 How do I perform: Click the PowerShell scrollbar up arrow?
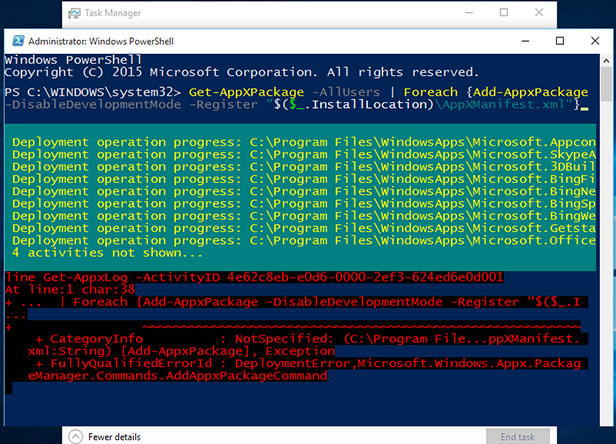(x=606, y=62)
